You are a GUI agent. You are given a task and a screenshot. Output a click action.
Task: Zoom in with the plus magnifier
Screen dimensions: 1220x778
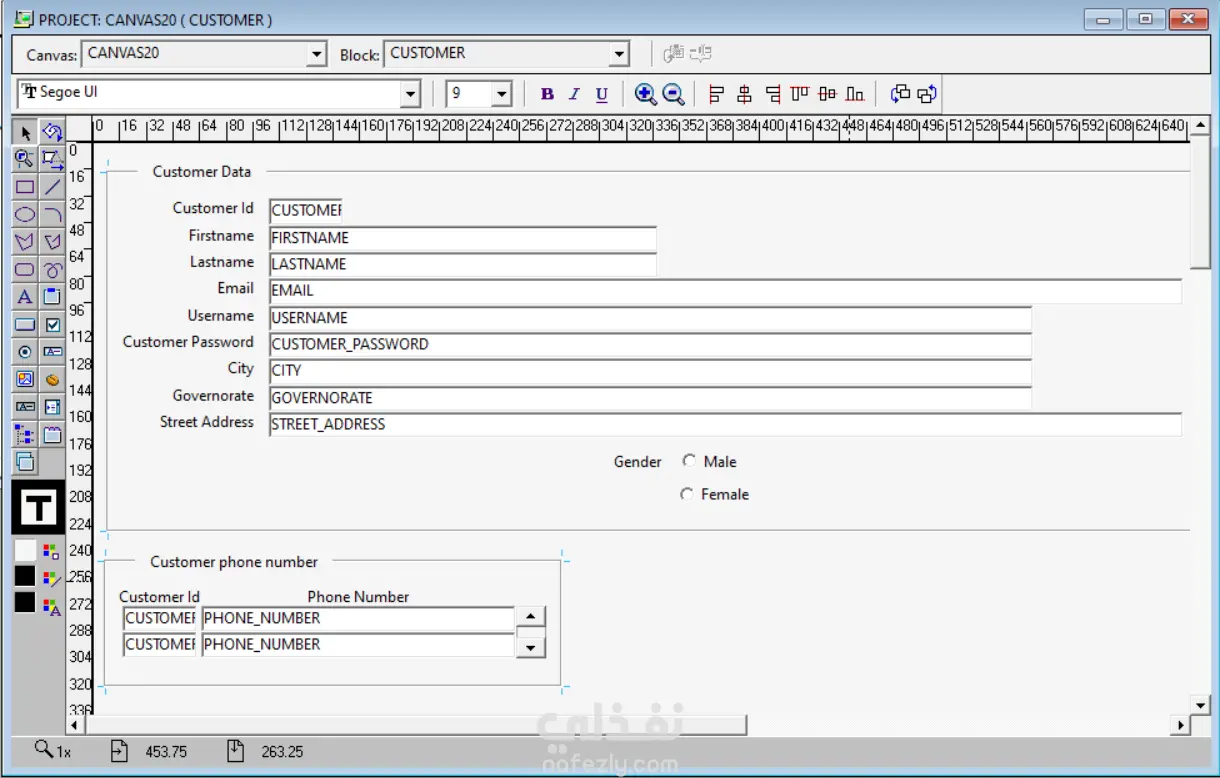pos(645,94)
